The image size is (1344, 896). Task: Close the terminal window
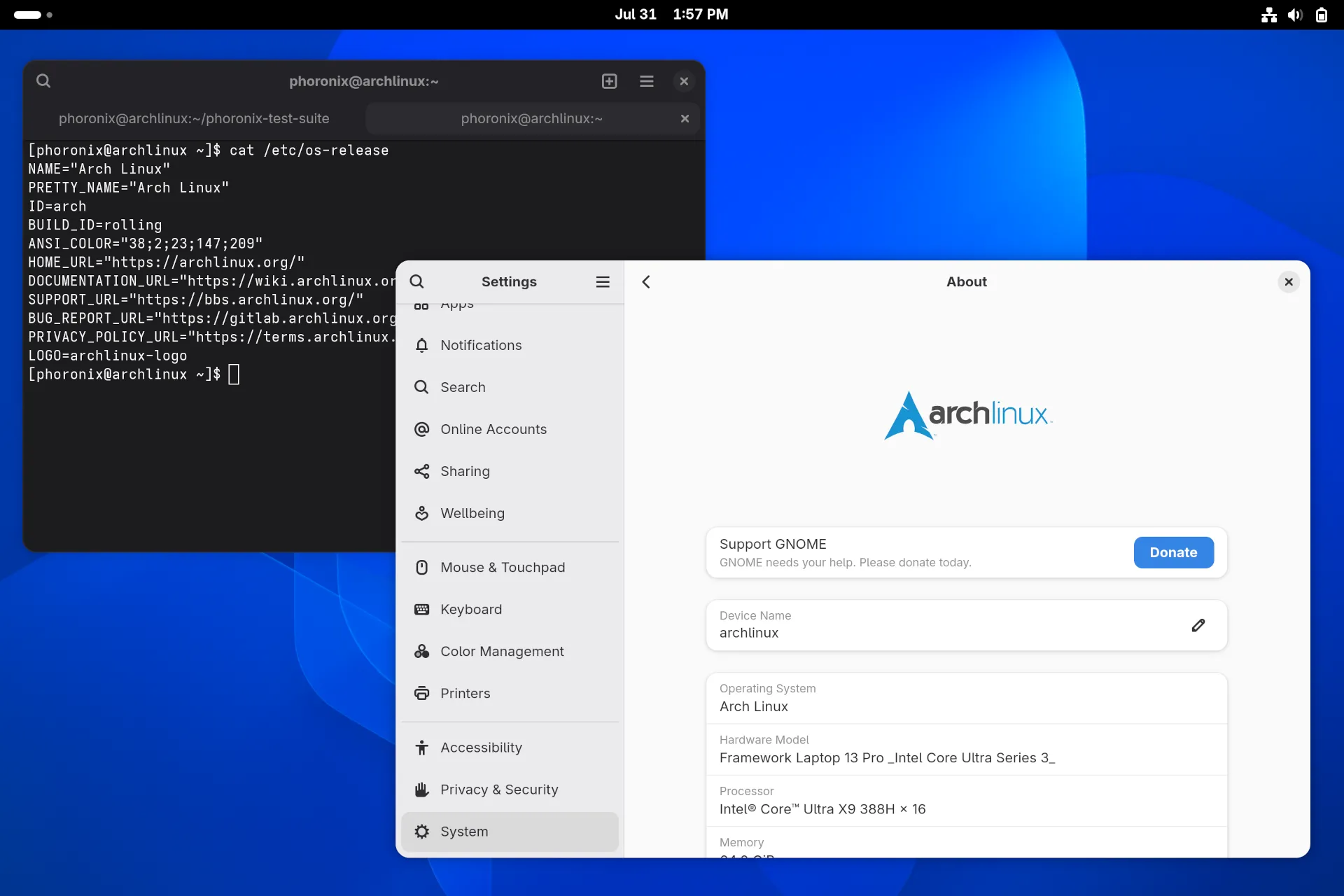(684, 81)
